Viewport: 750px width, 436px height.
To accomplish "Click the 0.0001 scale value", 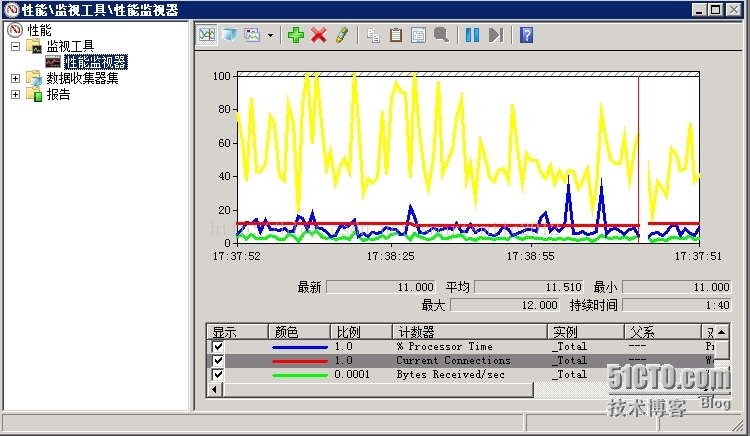I will 352,374.
